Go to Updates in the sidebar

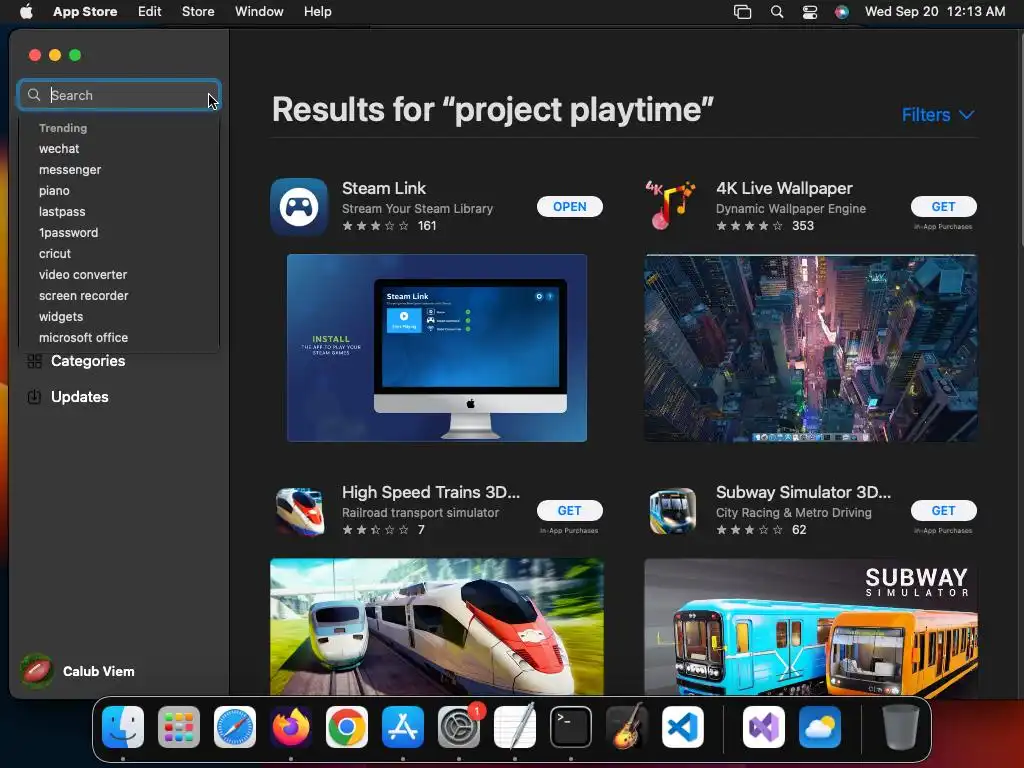click(80, 397)
